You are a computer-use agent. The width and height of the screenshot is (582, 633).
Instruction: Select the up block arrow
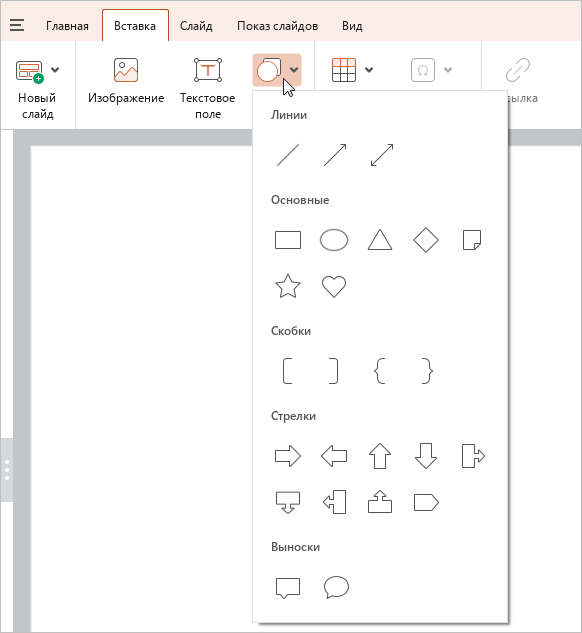(x=380, y=456)
